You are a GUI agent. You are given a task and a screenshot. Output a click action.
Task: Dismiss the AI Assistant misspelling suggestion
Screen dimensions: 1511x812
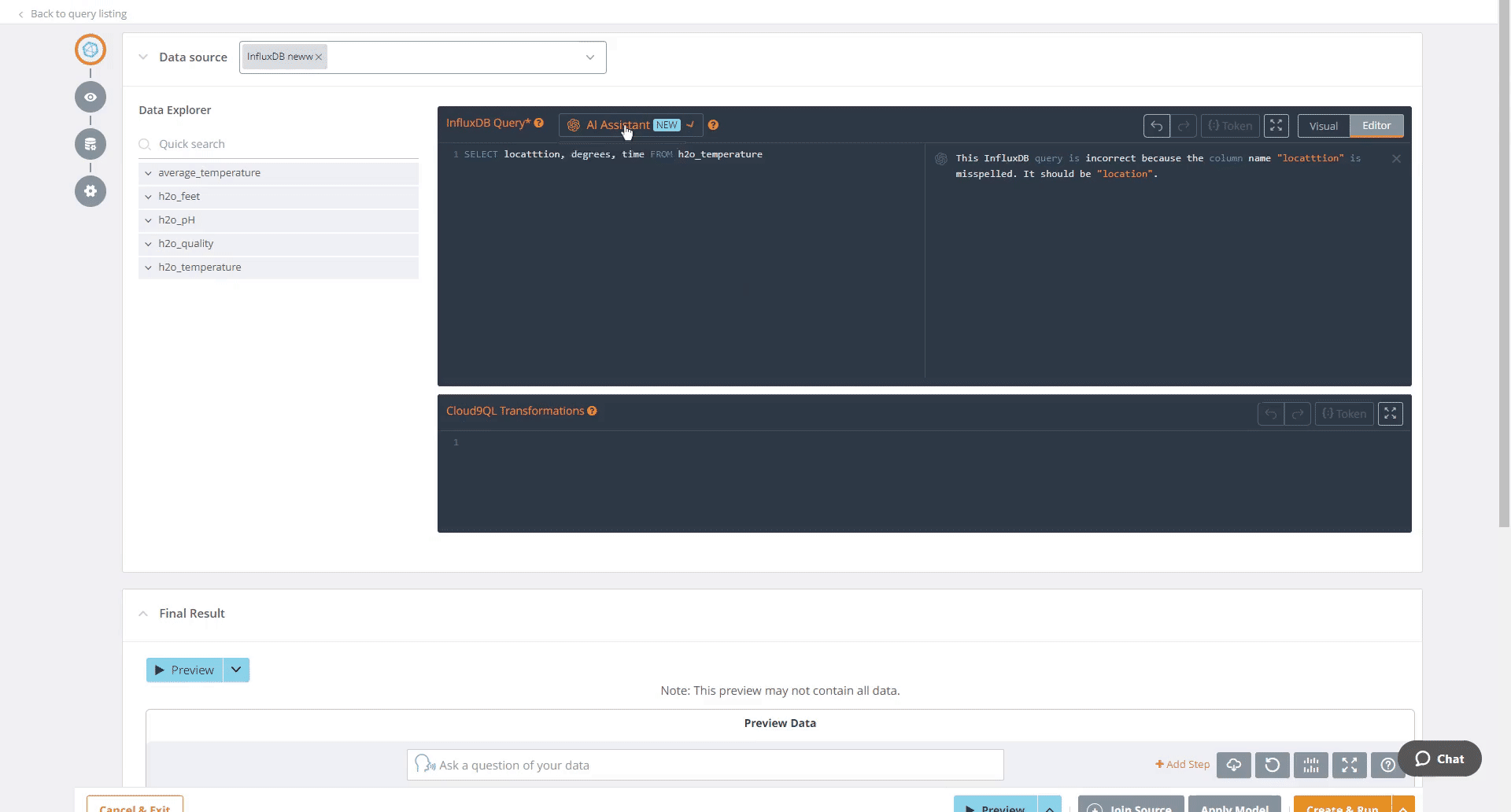[1396, 158]
